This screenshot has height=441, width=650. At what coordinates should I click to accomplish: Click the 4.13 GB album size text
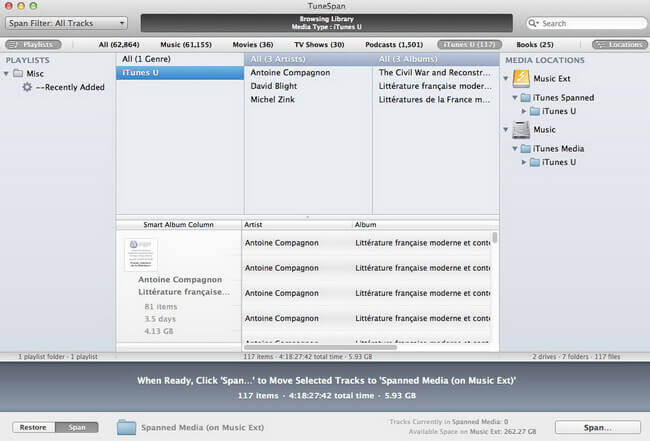pos(159,331)
